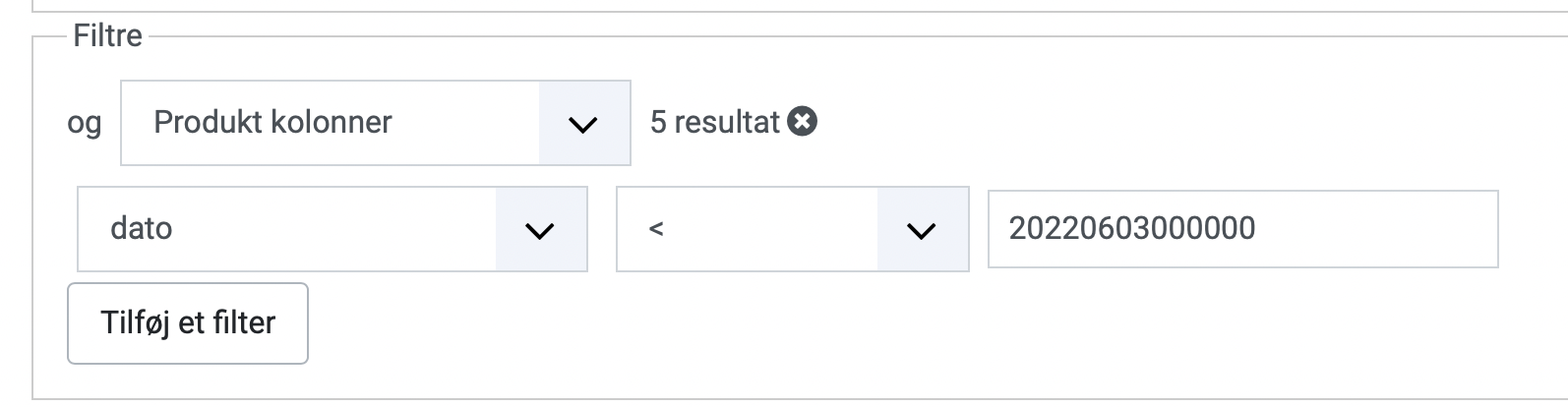Clear the results with the X beside 5 resultat
Viewport: 1568px width, 407px height.
[x=803, y=122]
